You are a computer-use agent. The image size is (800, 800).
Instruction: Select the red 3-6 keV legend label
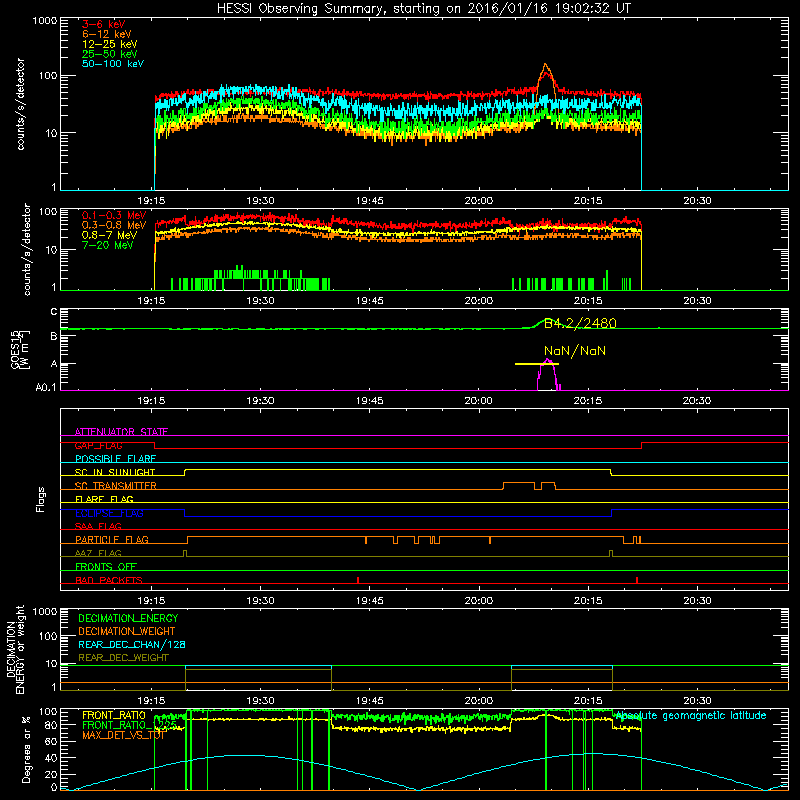[104, 24]
